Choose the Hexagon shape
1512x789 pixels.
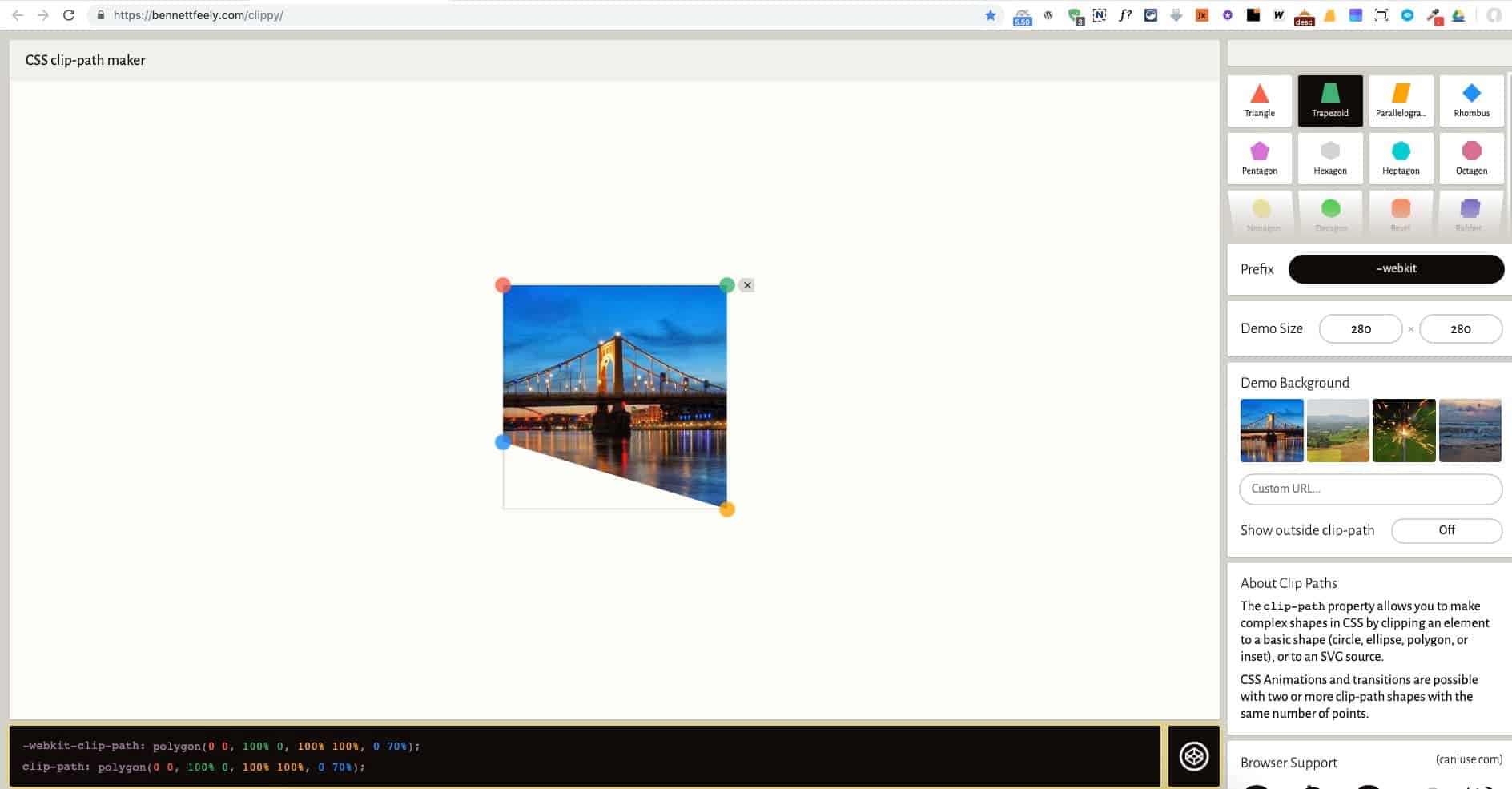[x=1329, y=158]
